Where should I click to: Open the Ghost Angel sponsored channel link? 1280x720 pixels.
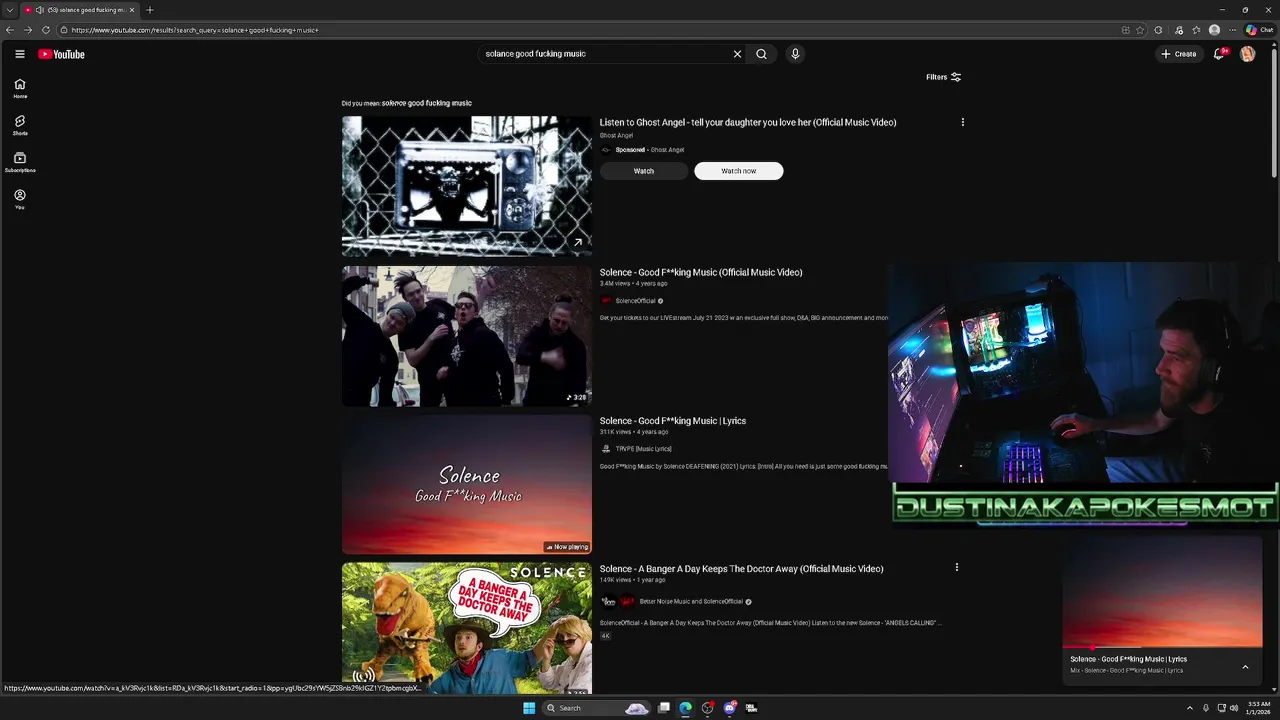click(x=667, y=150)
